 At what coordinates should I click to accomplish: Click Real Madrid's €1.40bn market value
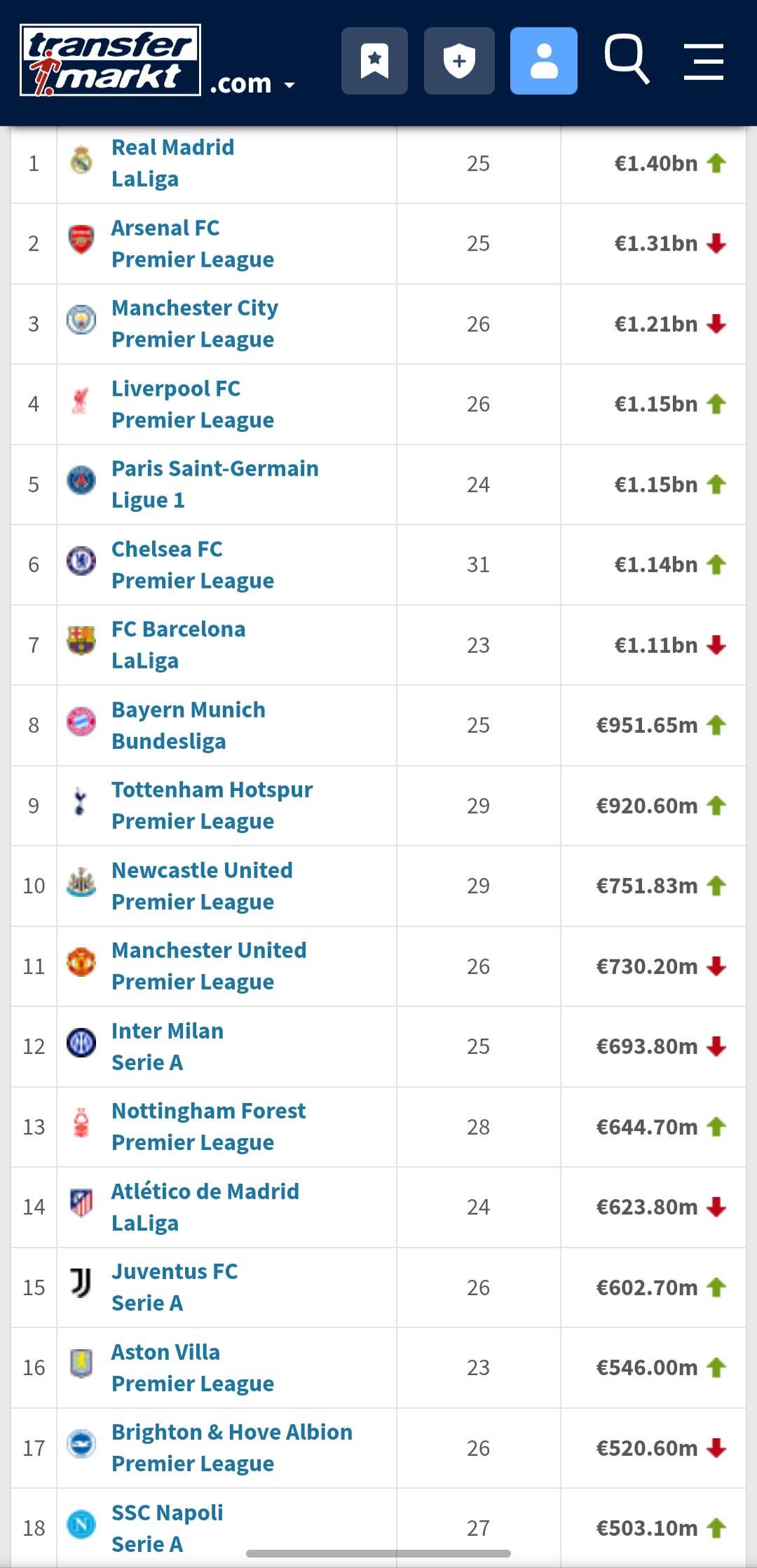click(655, 163)
